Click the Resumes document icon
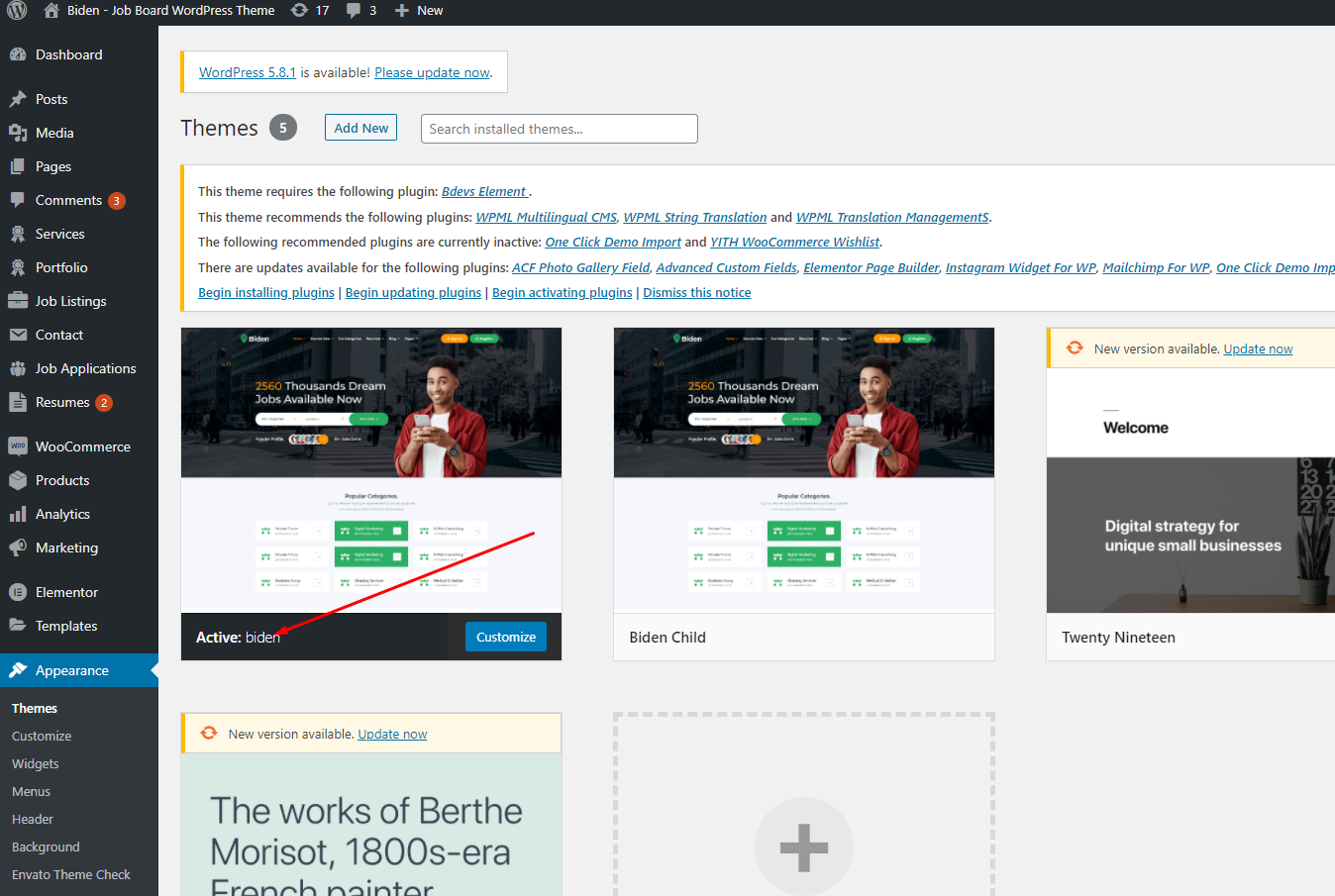1335x896 pixels. 18,402
